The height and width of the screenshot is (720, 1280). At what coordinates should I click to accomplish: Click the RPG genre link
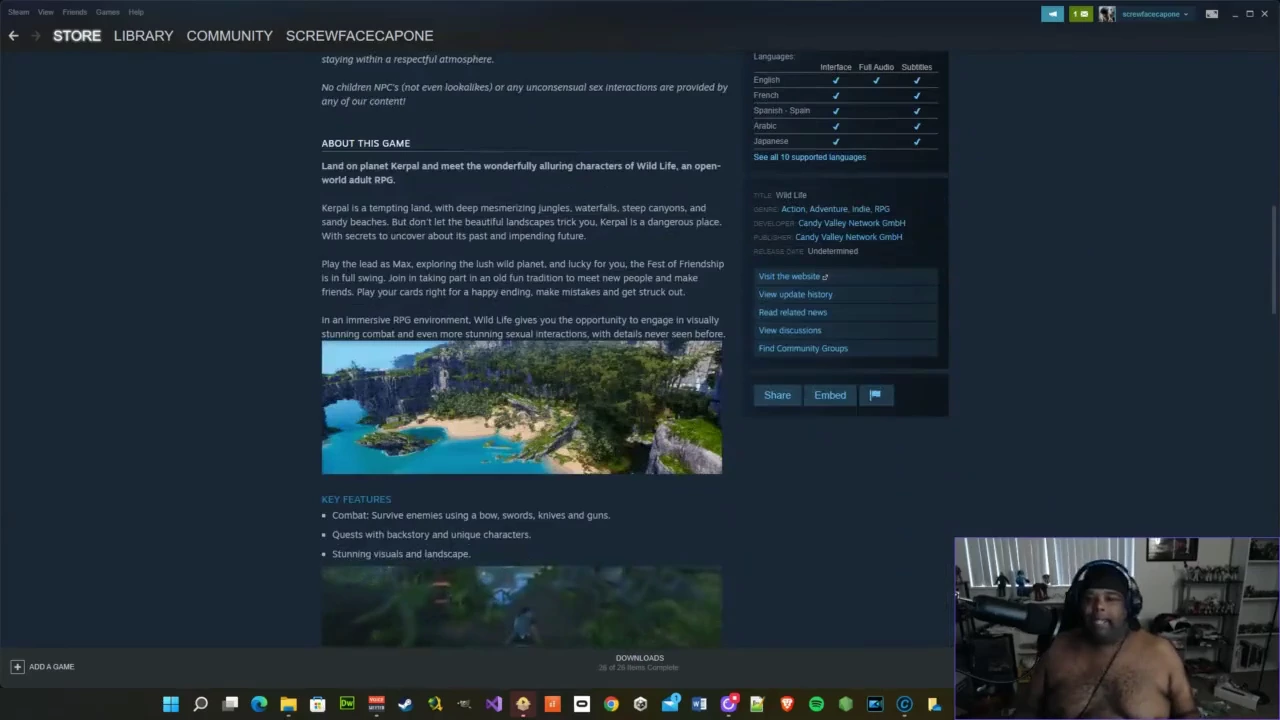pyautogui.click(x=882, y=209)
